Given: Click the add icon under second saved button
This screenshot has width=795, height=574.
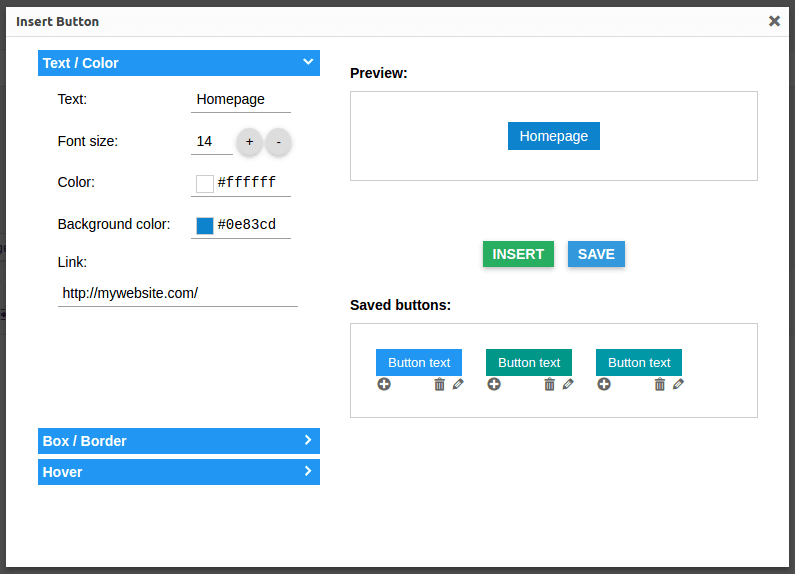Looking at the screenshot, I should click(494, 384).
